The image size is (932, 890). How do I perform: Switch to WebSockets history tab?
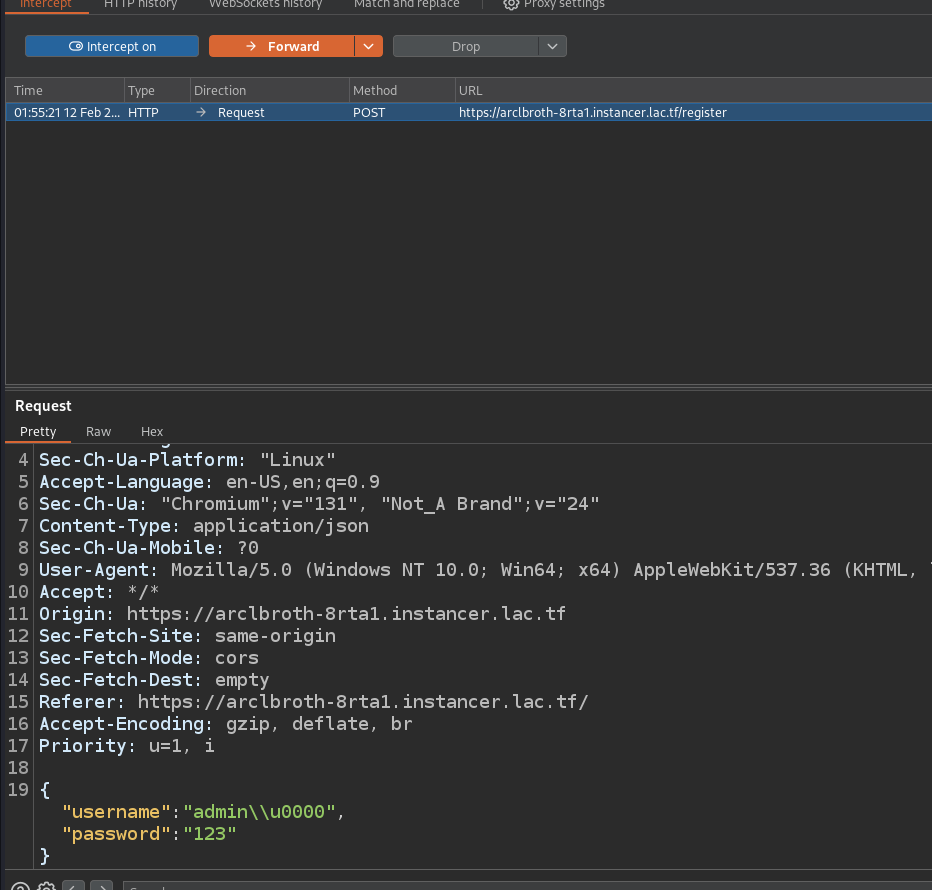coord(265,4)
